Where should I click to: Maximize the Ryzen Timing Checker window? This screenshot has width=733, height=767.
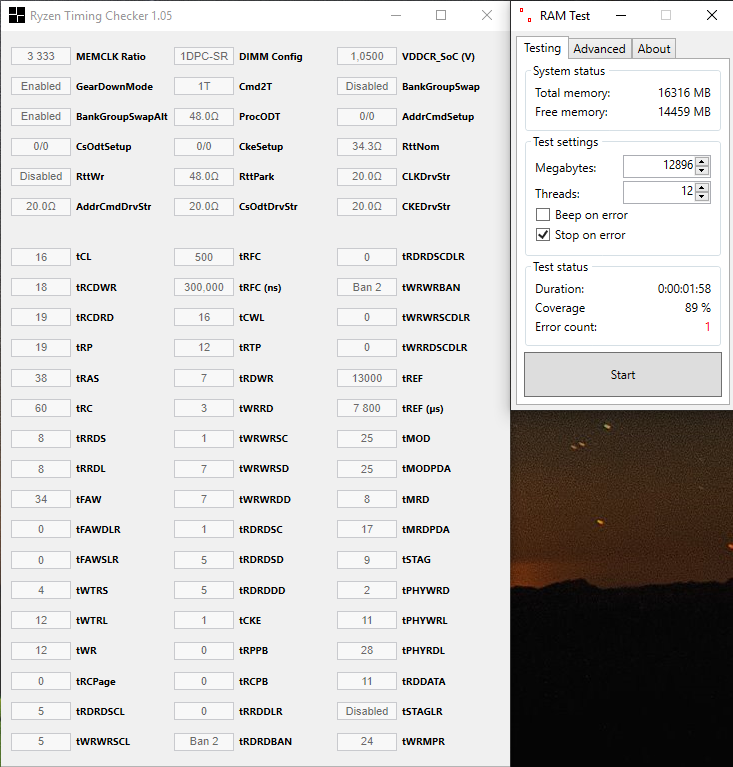pos(441,16)
